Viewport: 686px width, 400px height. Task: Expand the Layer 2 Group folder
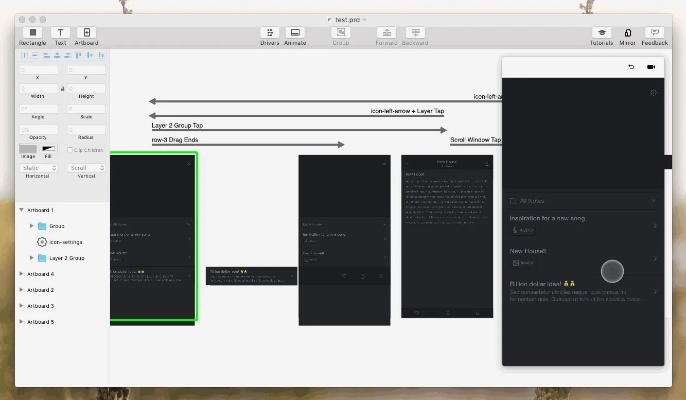(x=32, y=258)
